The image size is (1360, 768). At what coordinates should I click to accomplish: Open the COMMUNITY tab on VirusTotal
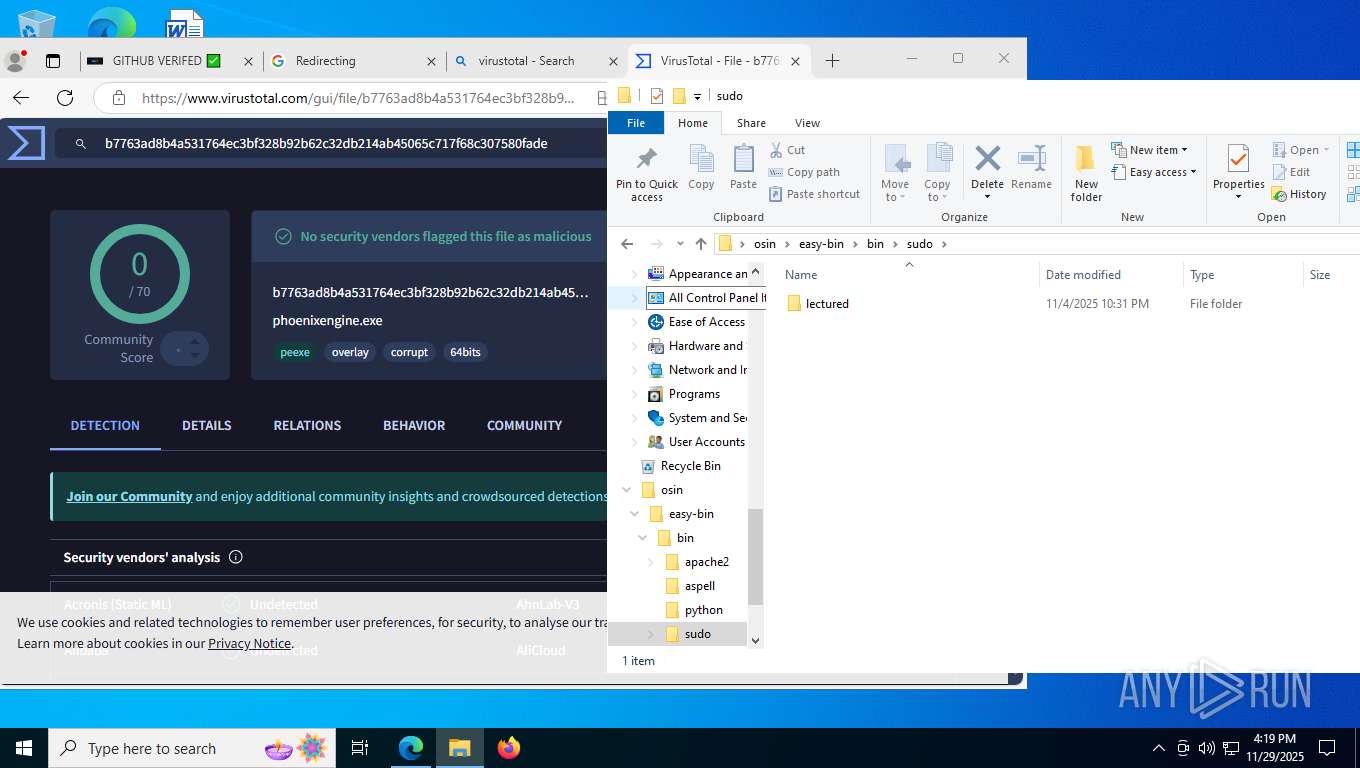pos(524,425)
